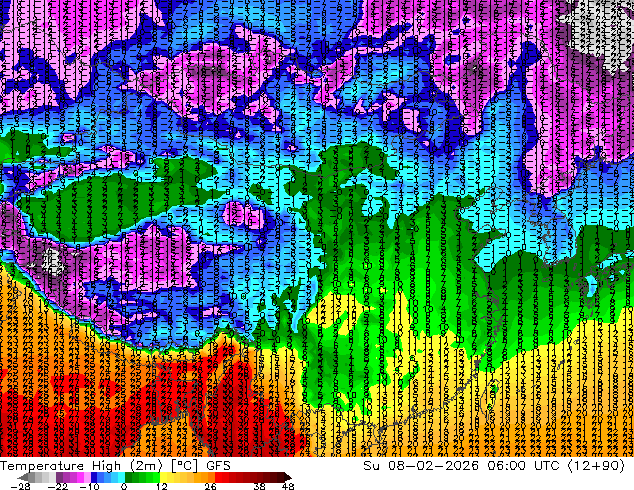The width and height of the screenshot is (634, 490).
Task: Click the dark blue segment of the temperature legend
Action: point(94,477)
